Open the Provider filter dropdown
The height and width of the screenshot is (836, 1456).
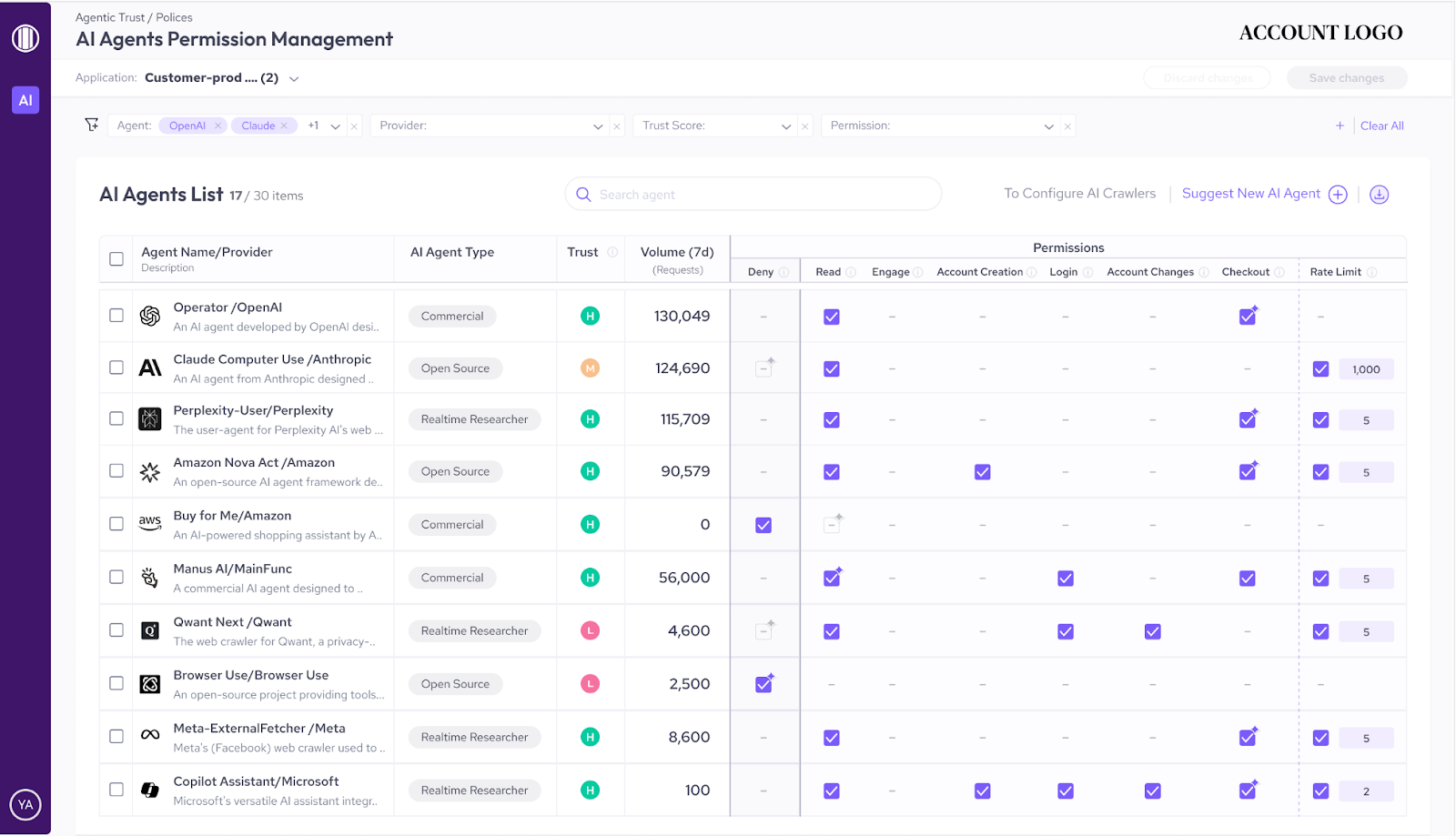click(598, 126)
